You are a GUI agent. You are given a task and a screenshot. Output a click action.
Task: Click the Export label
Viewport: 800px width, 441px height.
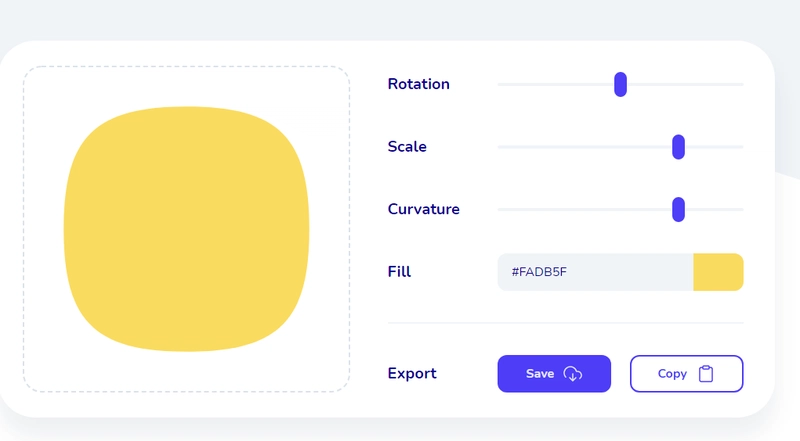412,374
